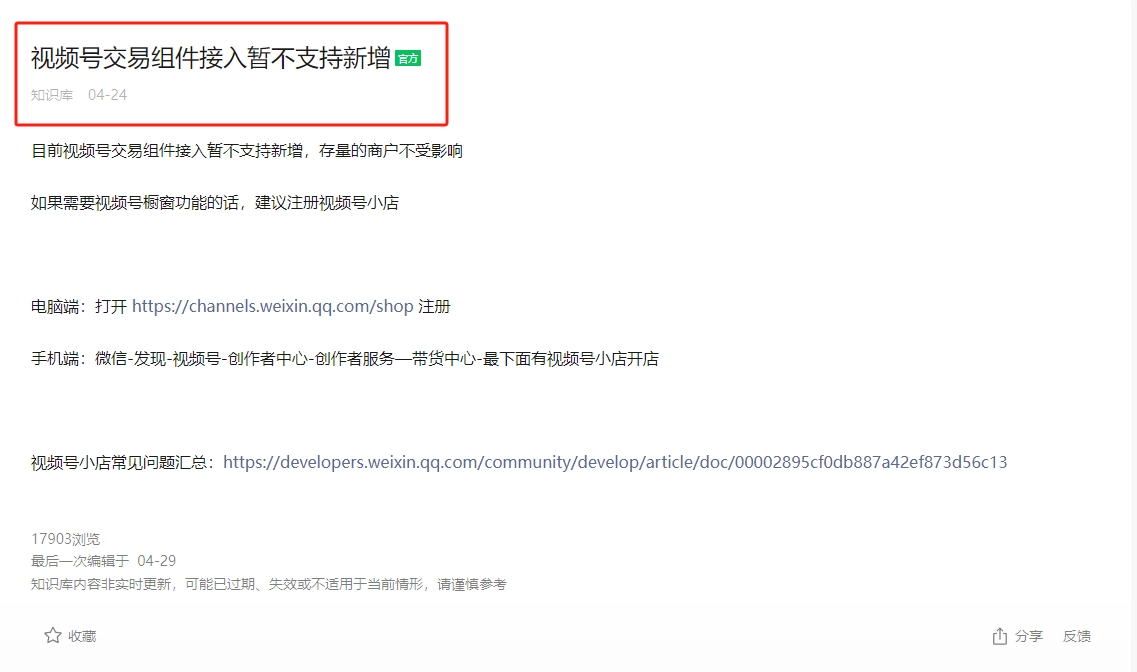Click the share arrow icon
Screen dimensions: 1137x672
999,636
